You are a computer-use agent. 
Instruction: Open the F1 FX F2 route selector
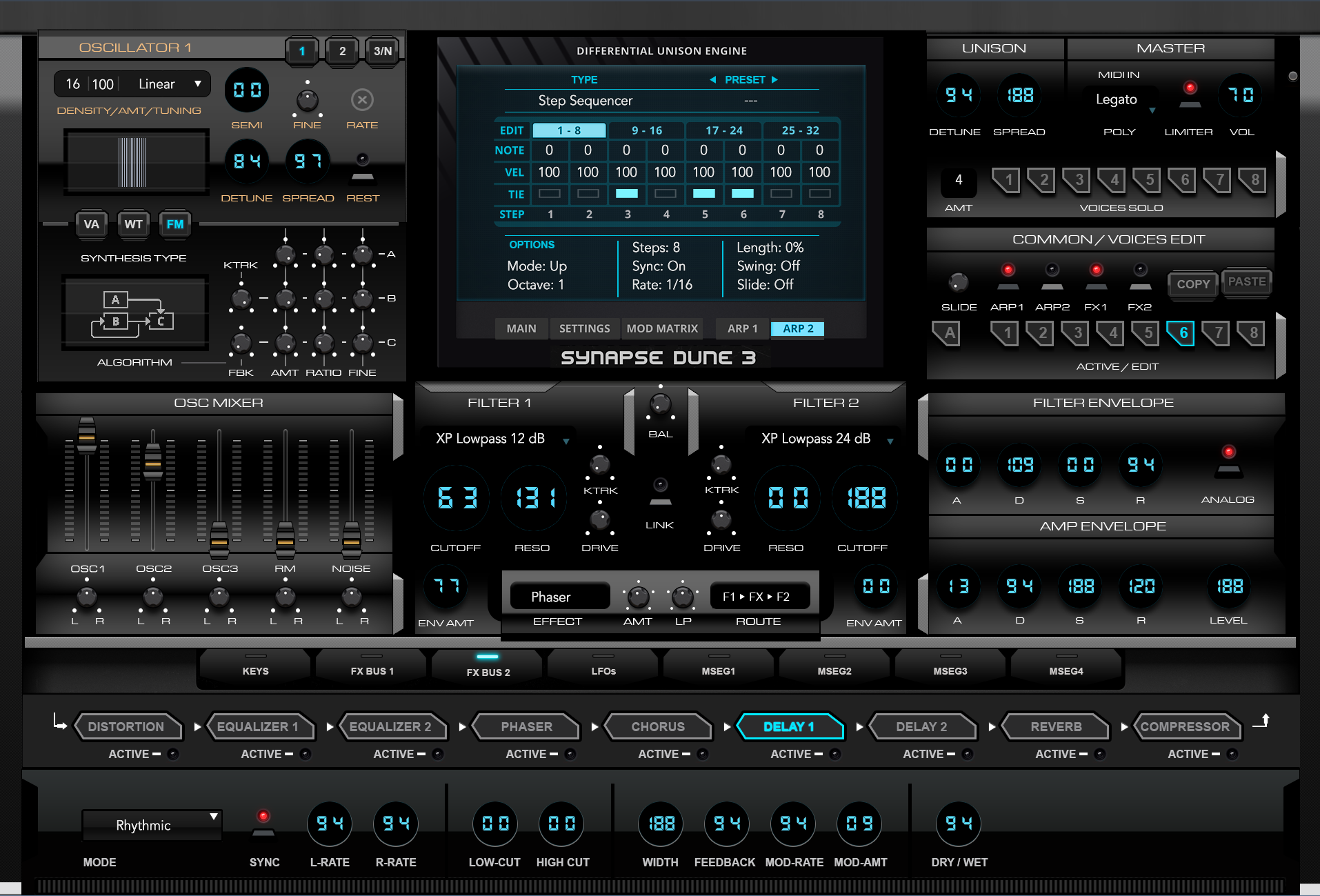pyautogui.click(x=759, y=597)
